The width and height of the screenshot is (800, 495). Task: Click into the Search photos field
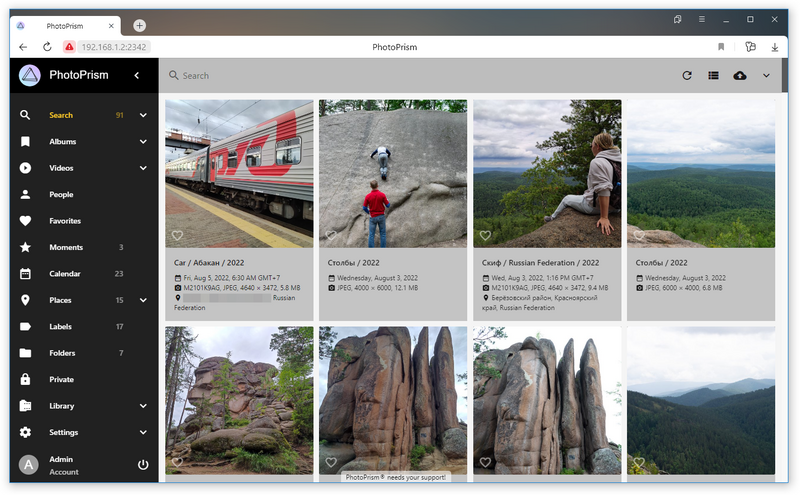pyautogui.click(x=418, y=76)
